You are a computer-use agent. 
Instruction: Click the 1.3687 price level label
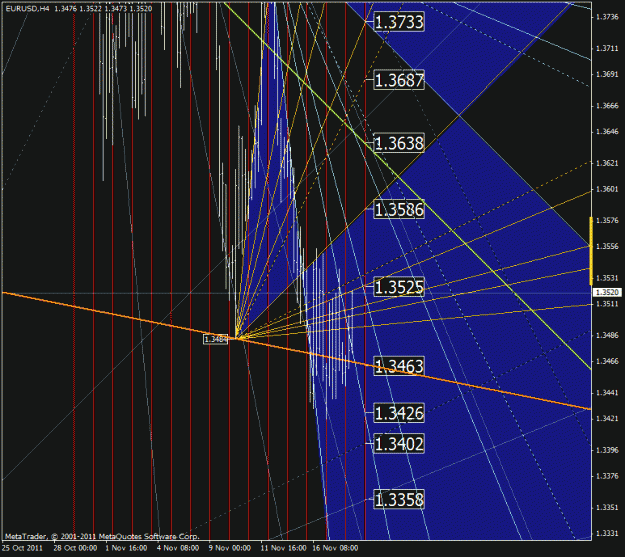point(399,80)
